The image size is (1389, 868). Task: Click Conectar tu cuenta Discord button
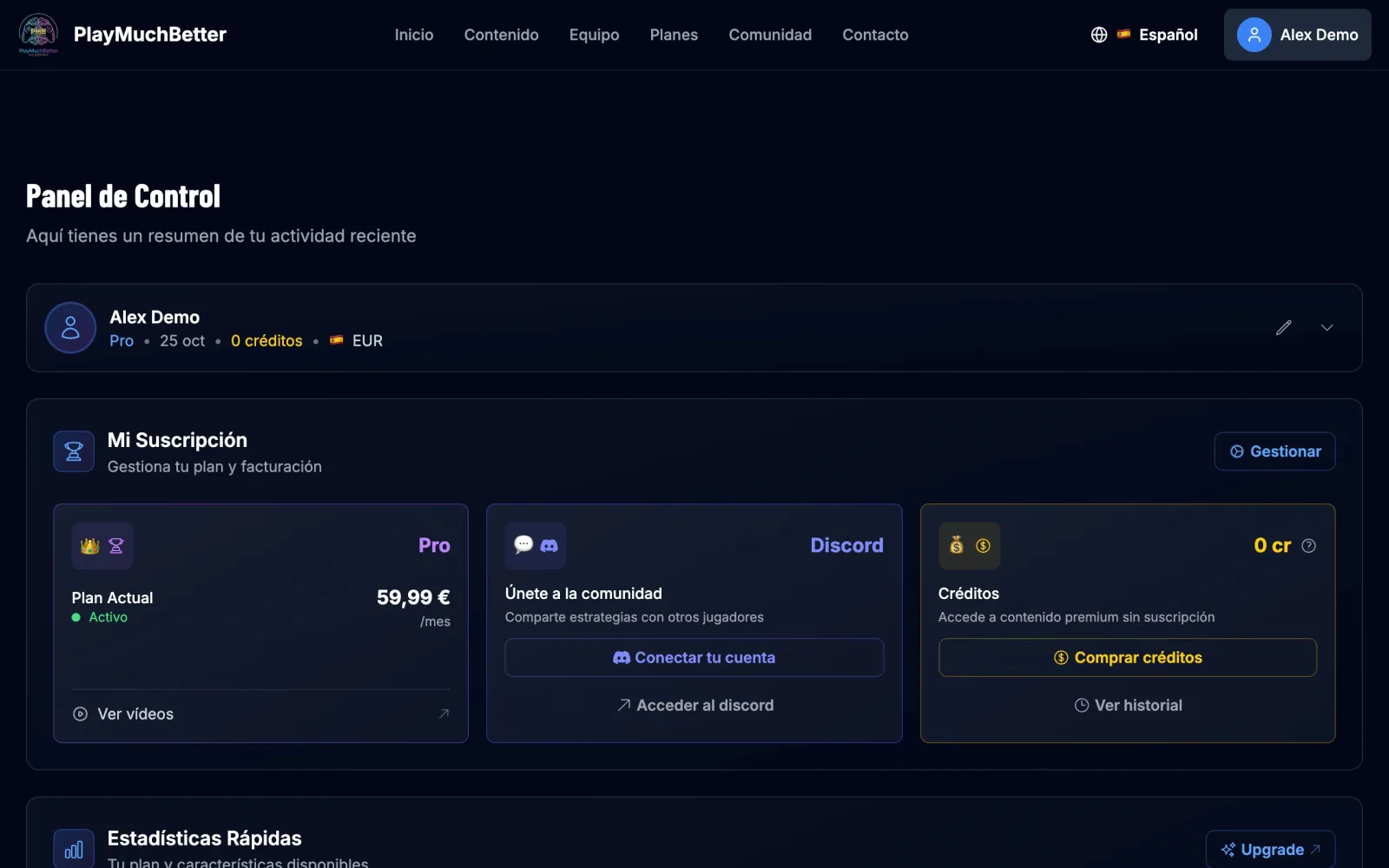[694, 657]
